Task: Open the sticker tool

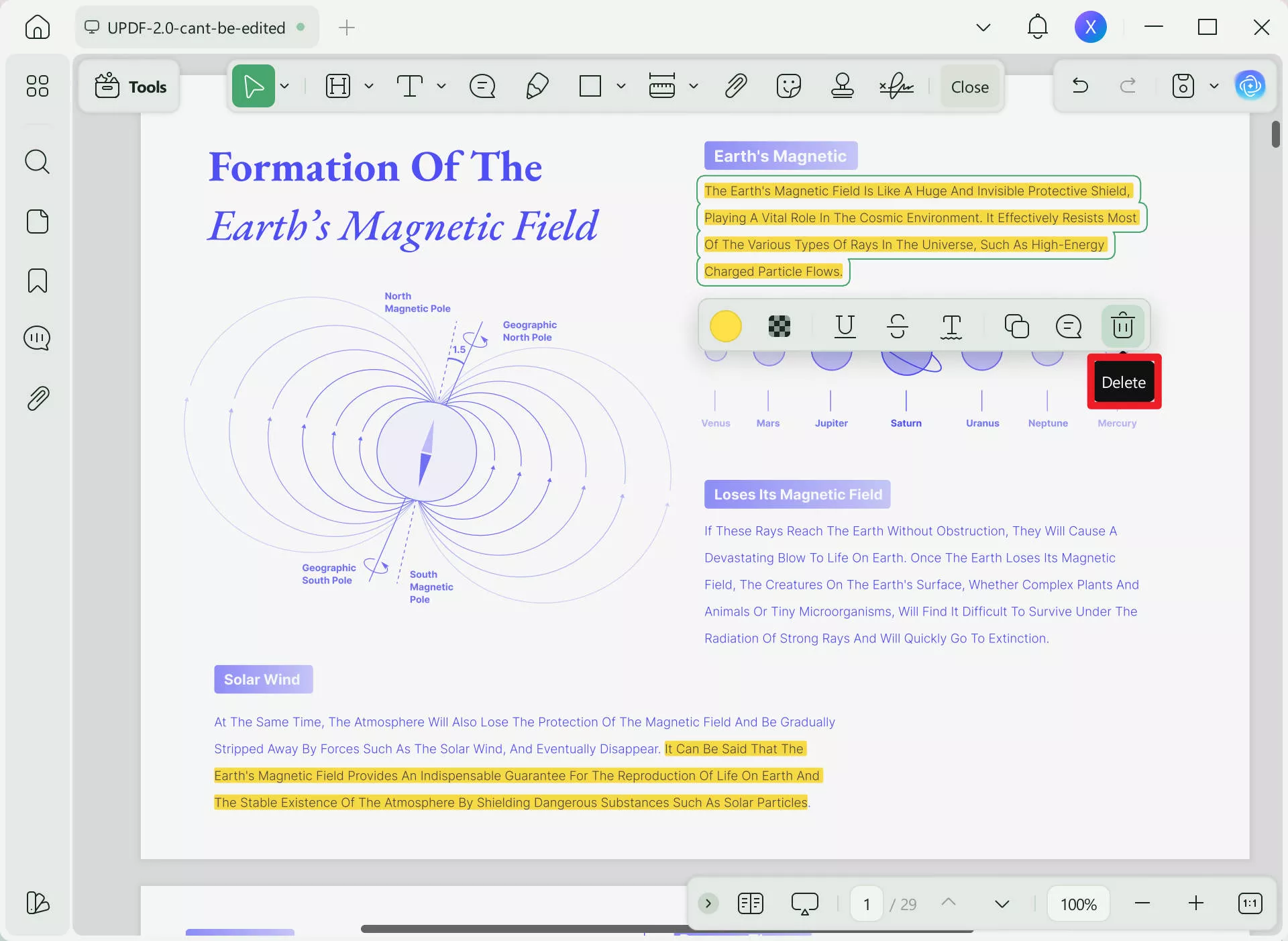Action: point(789,86)
